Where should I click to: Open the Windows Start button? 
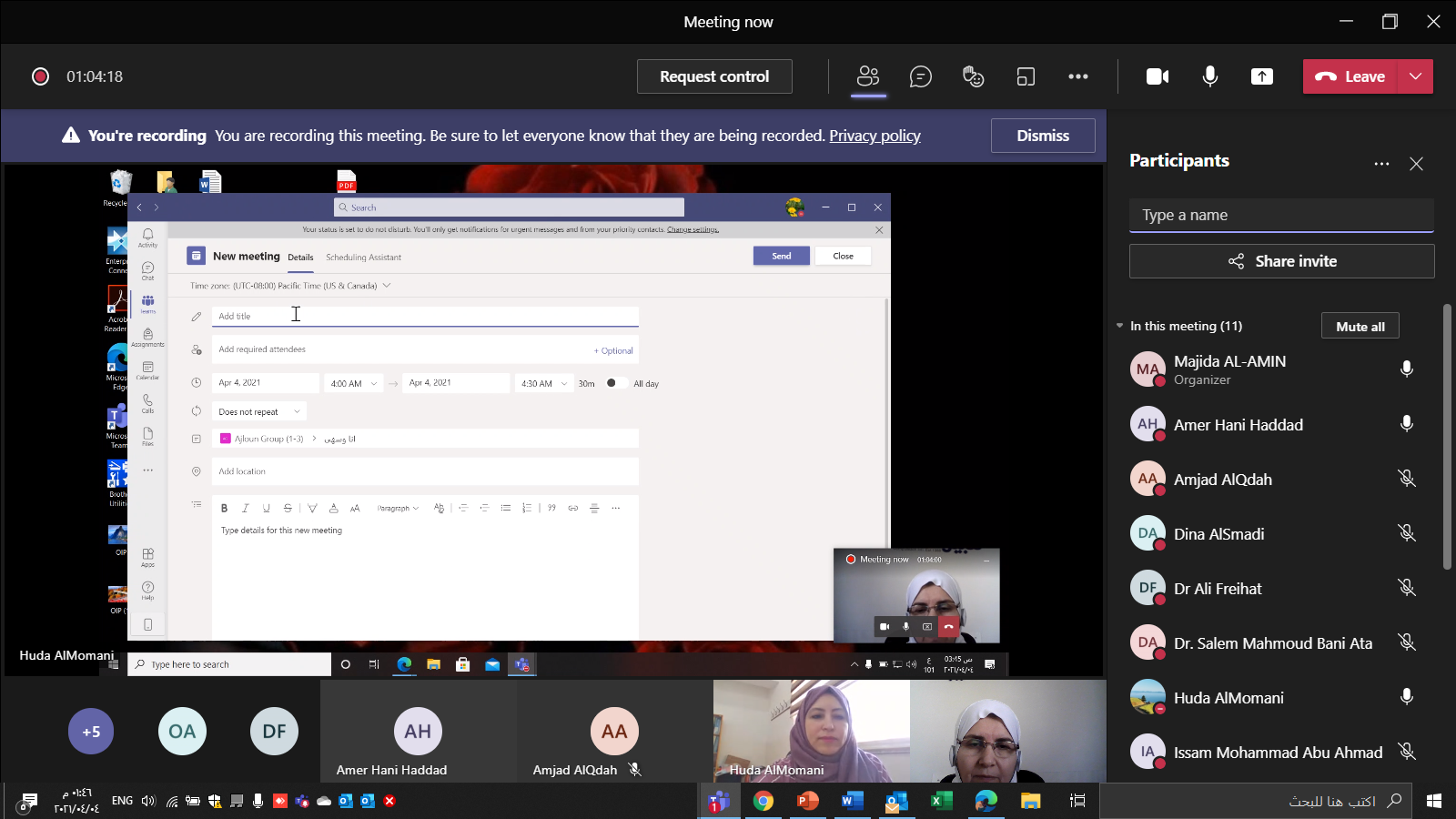tap(1434, 801)
